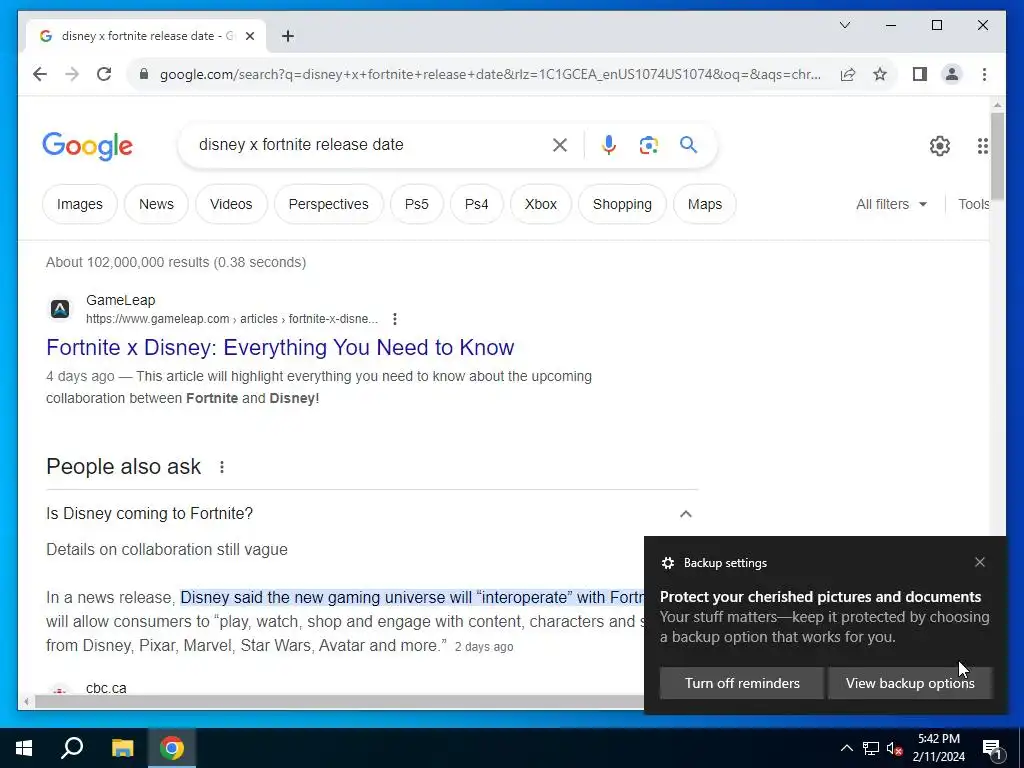
Task: Clear the Google search box text
Action: point(560,145)
